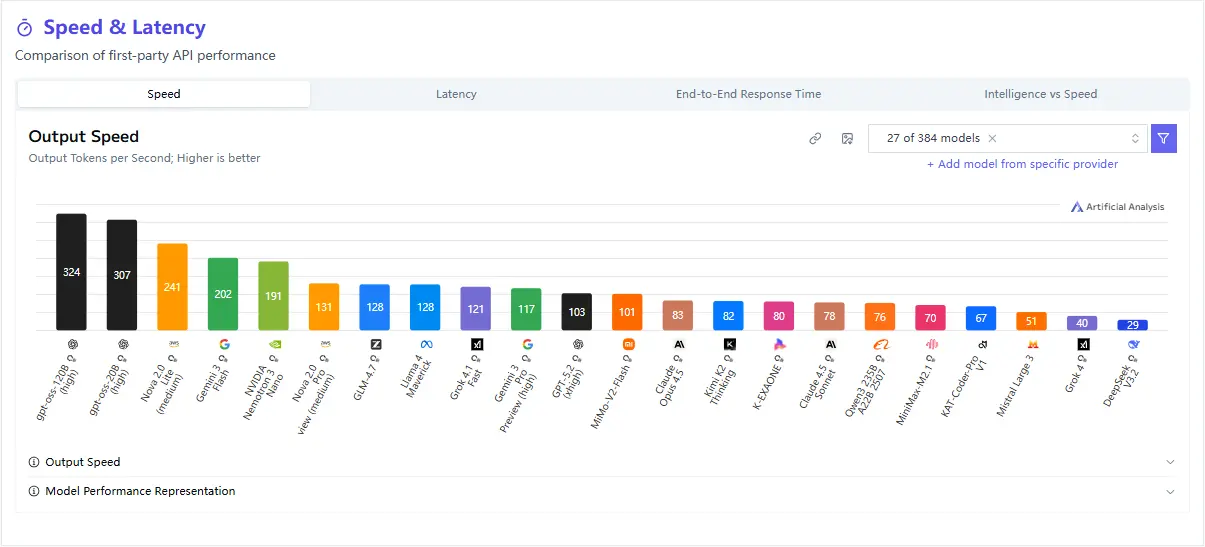1205x547 pixels.
Task: Click the Meta logo for Llama 4 Maverick
Action: [425, 344]
